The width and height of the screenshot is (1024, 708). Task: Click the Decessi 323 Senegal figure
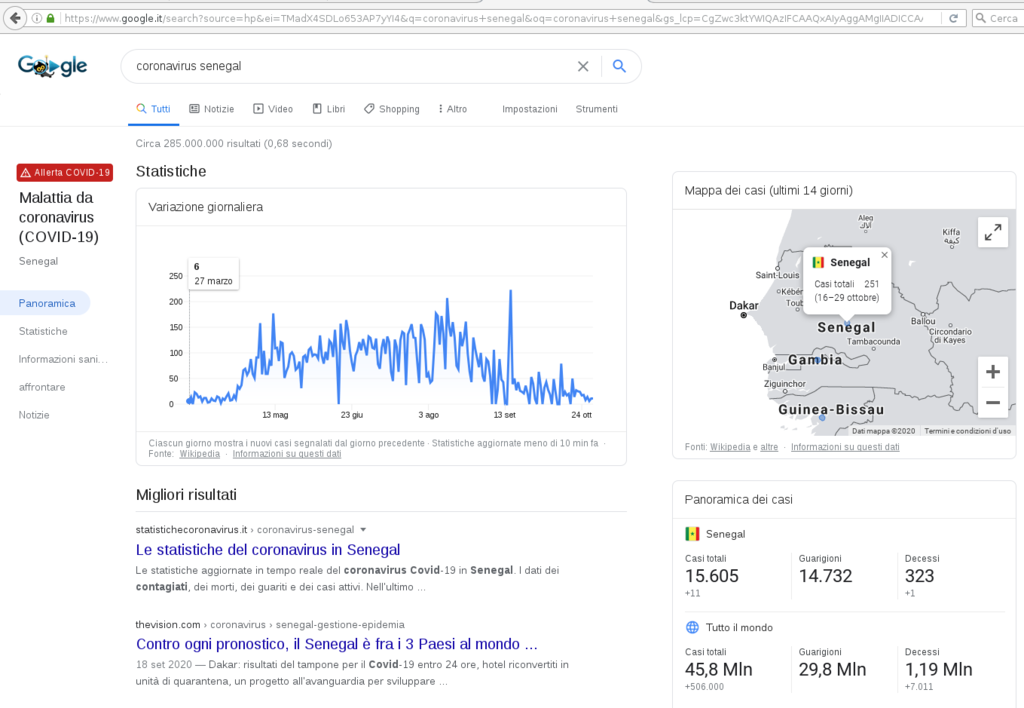click(920, 576)
